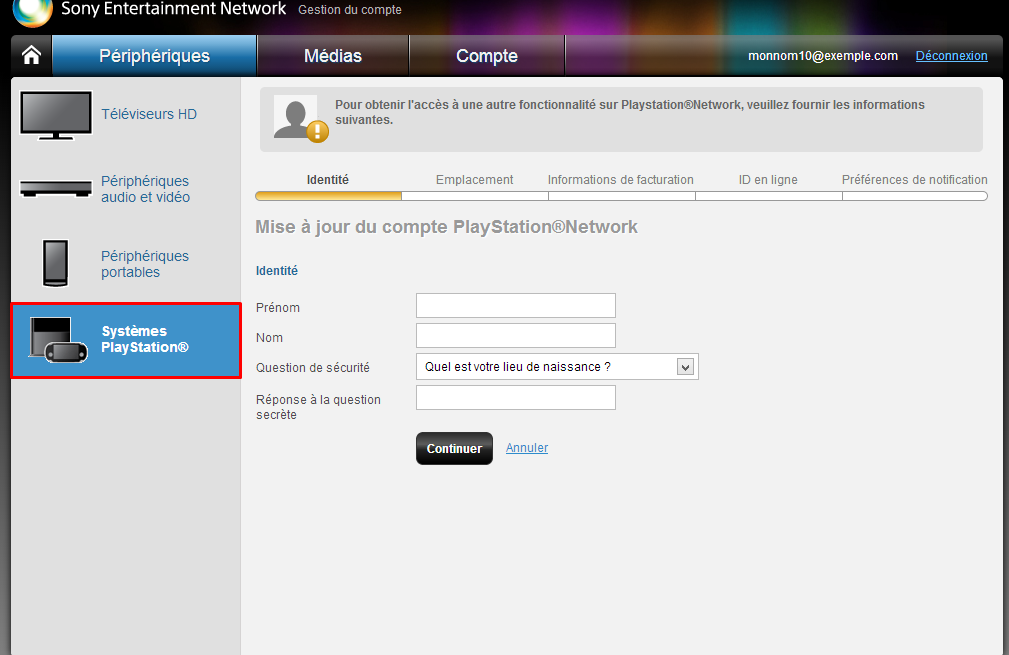Click the monnom10@exemple.com account email

822,56
